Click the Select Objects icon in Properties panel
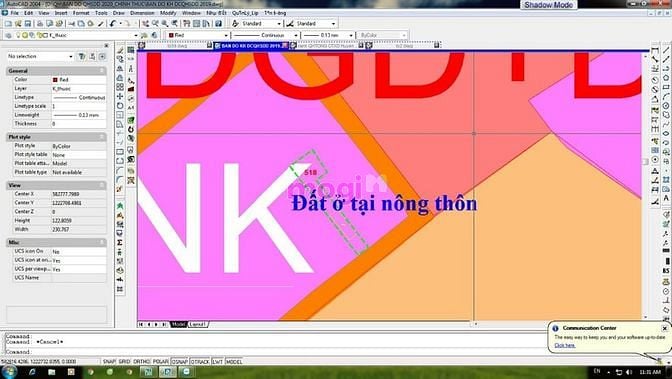This screenshot has width=672, height=379. click(92, 56)
